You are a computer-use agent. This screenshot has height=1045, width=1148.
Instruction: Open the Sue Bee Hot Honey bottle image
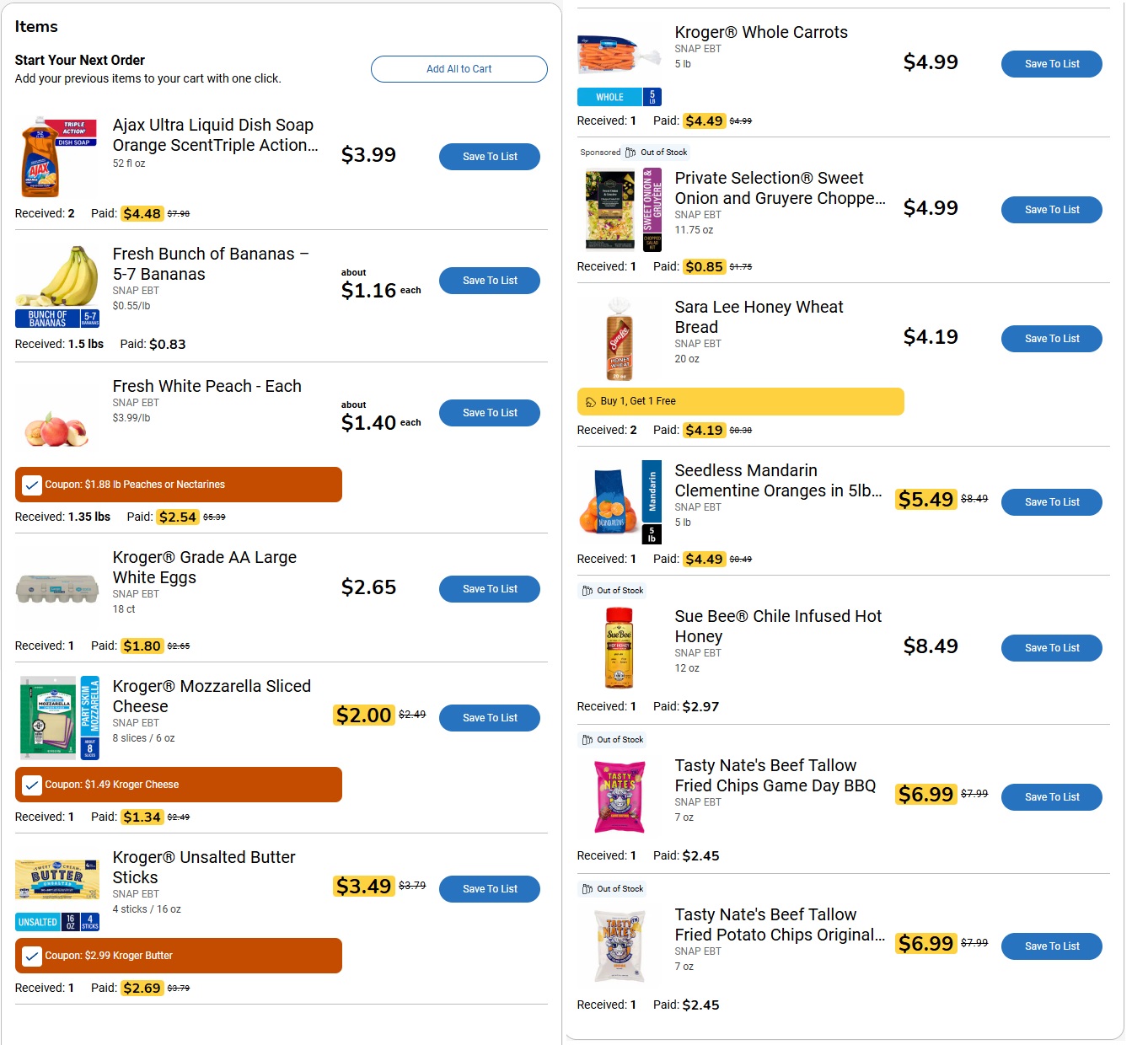pos(620,647)
